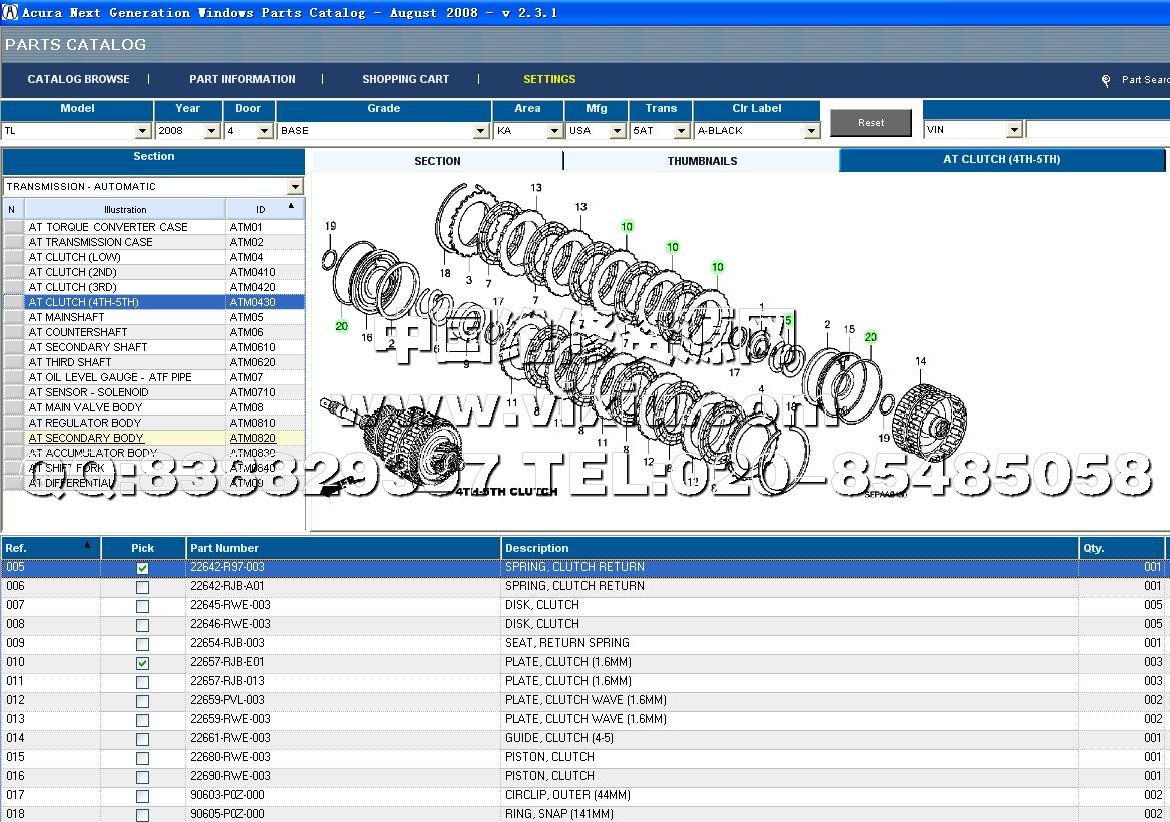Open the AT SECONDARY BODY illustration link
The height and width of the screenshot is (822, 1170).
point(86,438)
